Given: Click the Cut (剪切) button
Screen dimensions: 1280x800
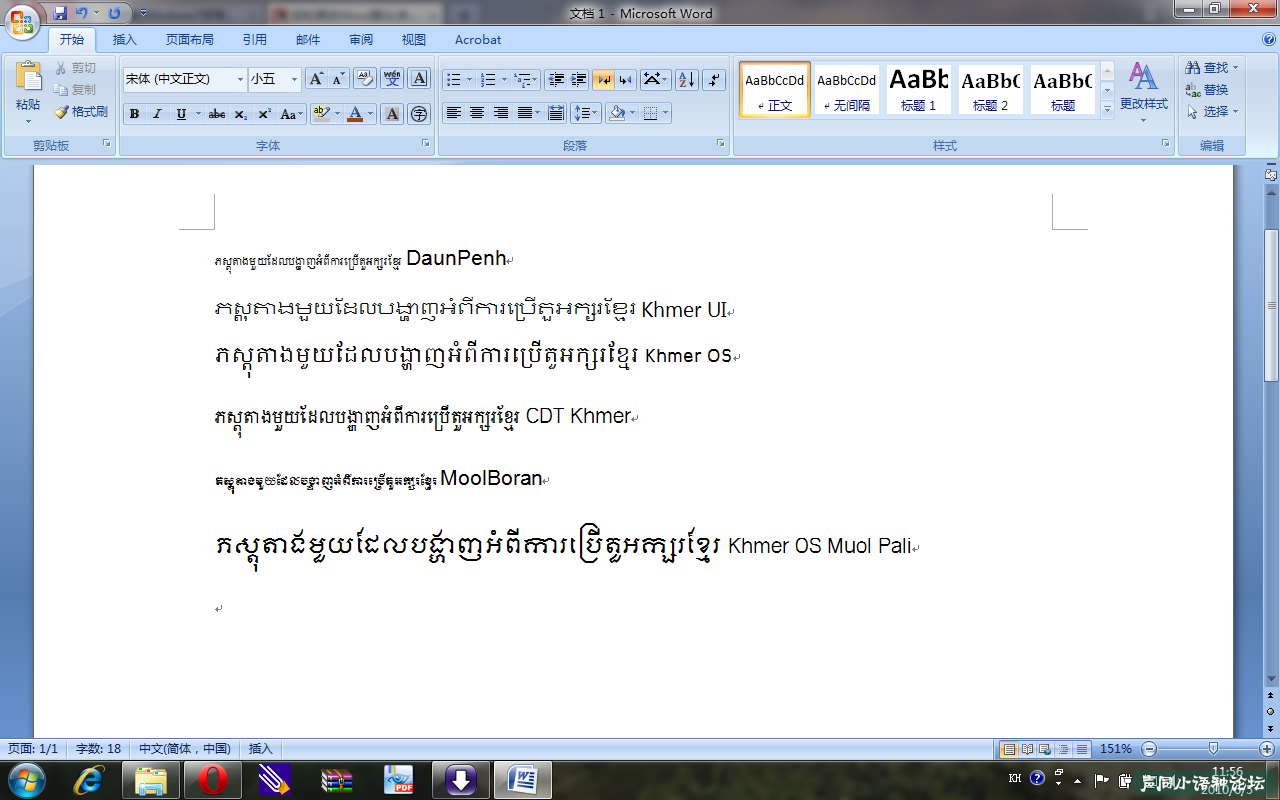Looking at the screenshot, I should click(x=76, y=68).
